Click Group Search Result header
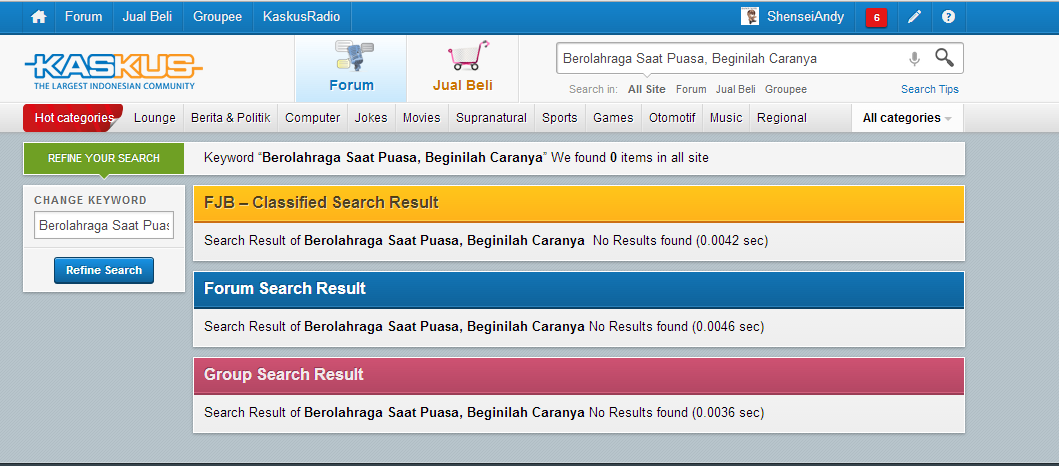Screen dimensions: 1059x466 coord(579,375)
